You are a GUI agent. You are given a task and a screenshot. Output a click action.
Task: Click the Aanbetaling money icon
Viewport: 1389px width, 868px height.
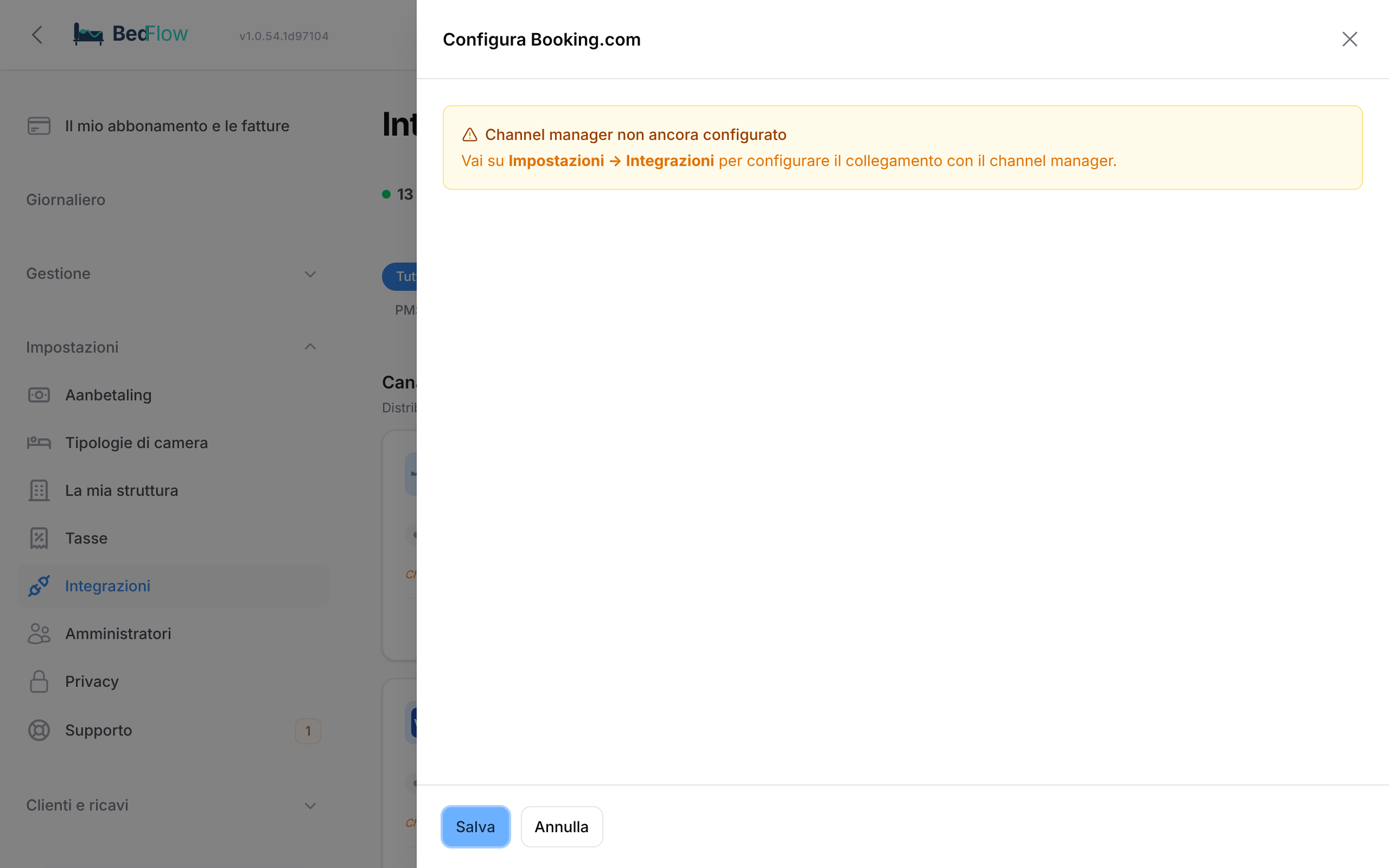39,395
